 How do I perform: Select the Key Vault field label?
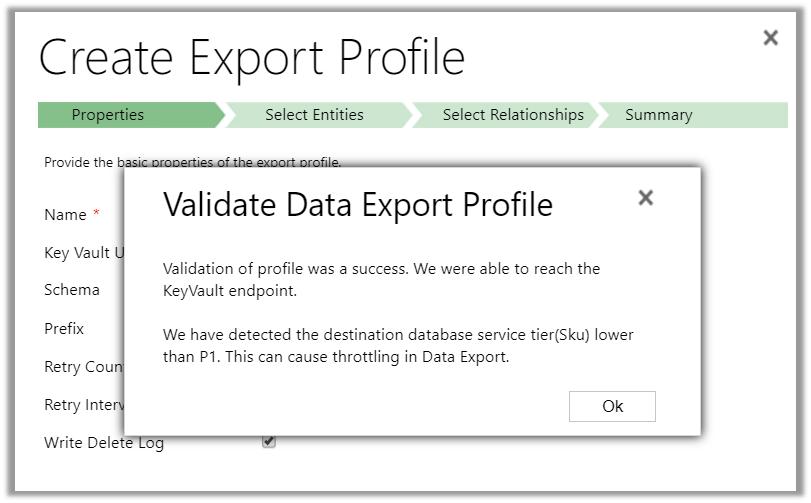click(x=84, y=253)
